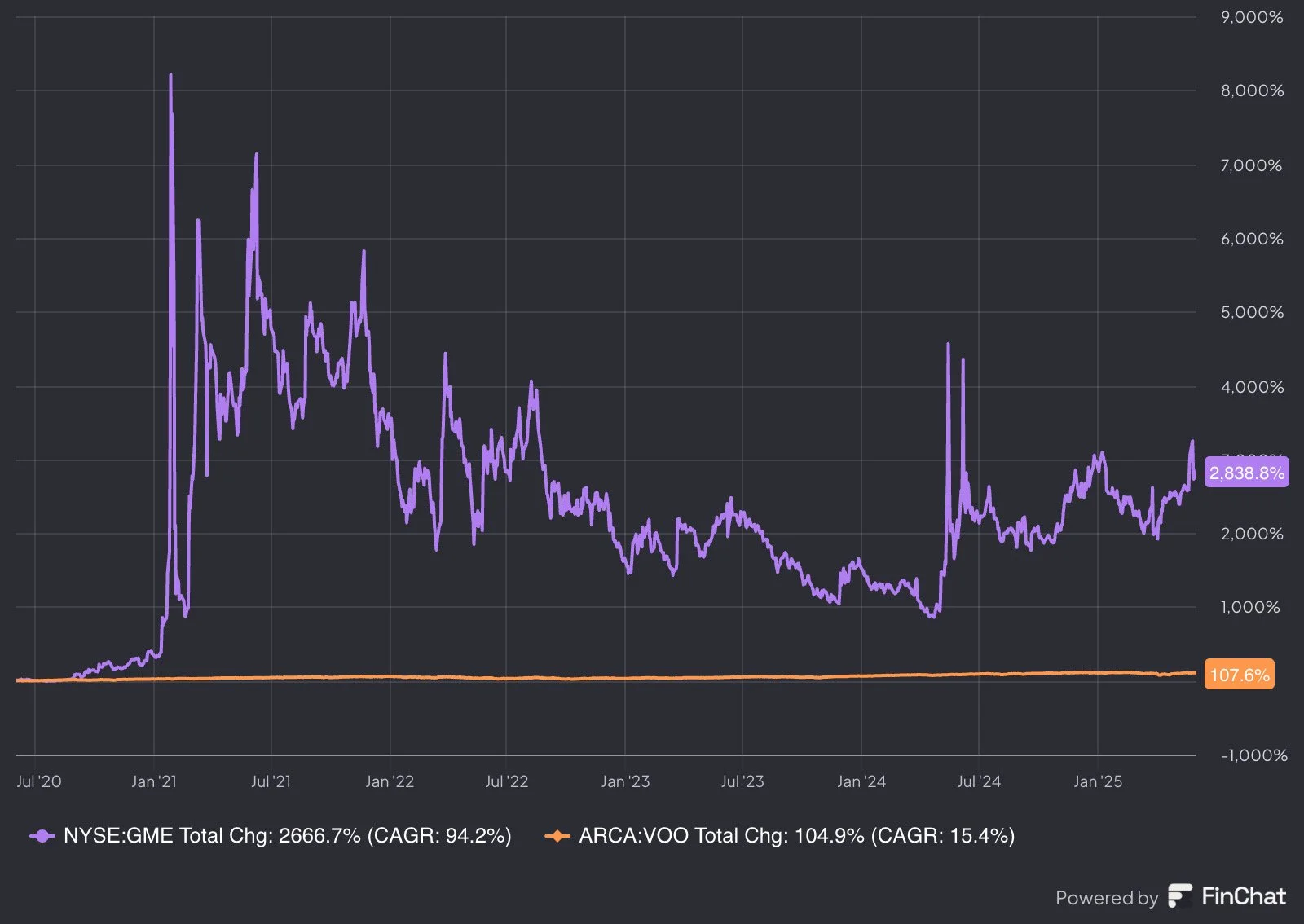Click the -1,000% y-axis label

[x=1253, y=755]
